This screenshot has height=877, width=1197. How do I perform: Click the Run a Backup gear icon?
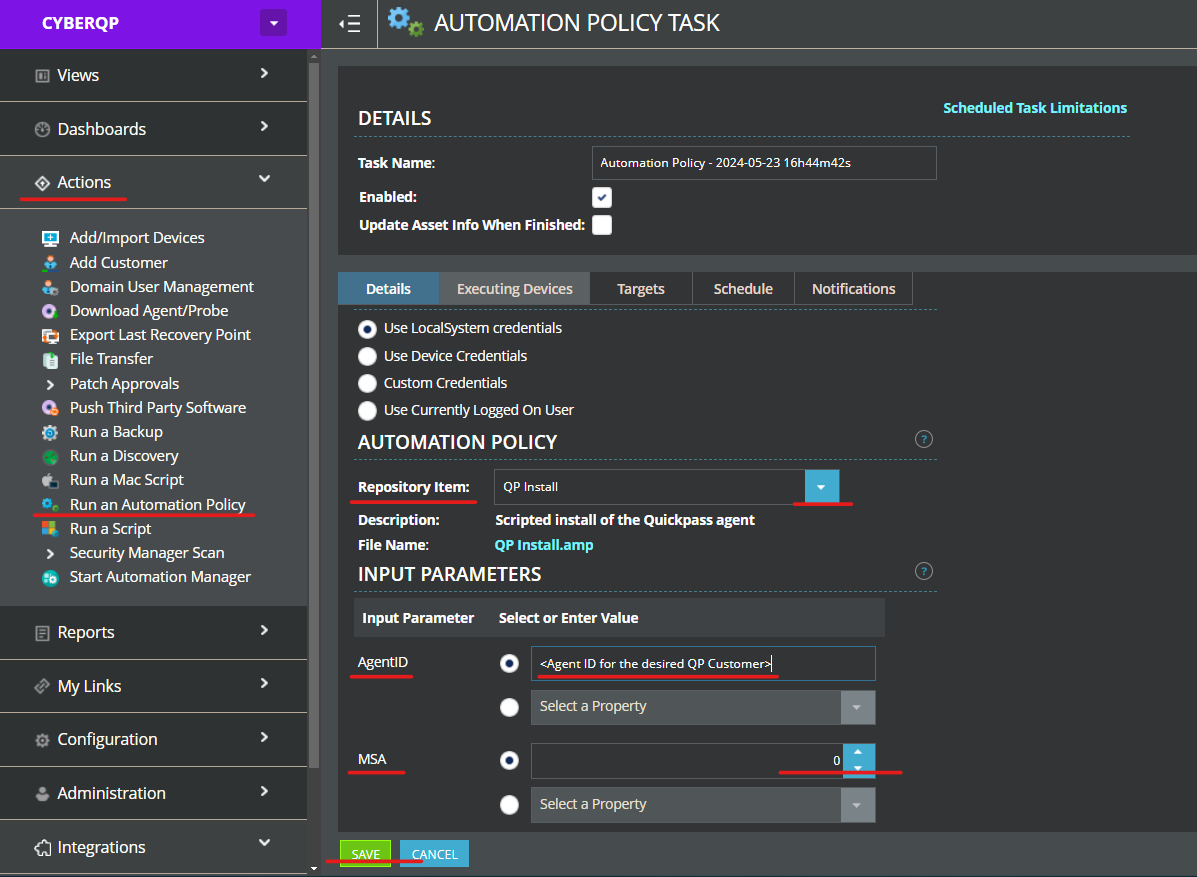[50, 433]
